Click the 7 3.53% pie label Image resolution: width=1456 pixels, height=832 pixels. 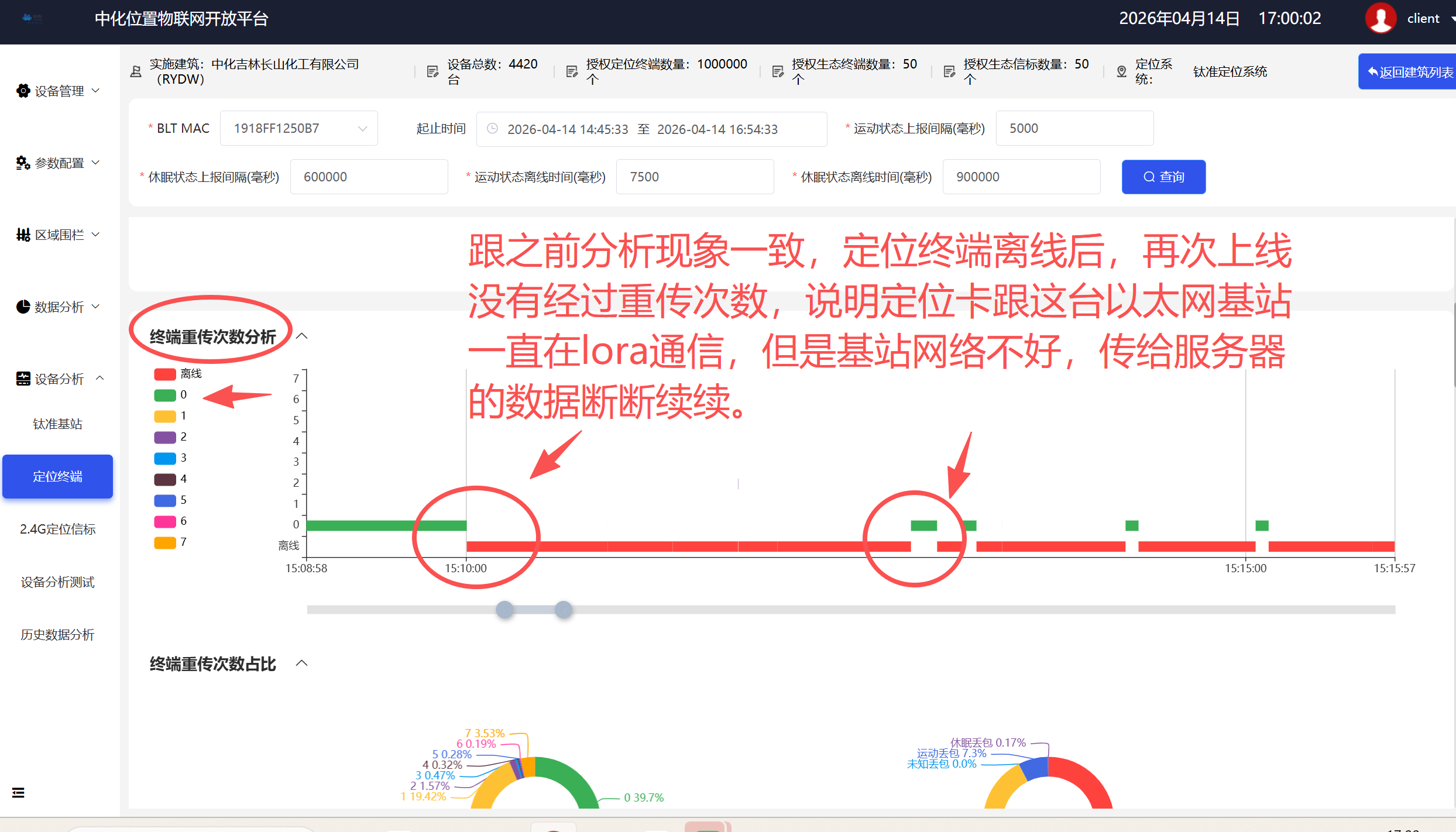point(485,733)
